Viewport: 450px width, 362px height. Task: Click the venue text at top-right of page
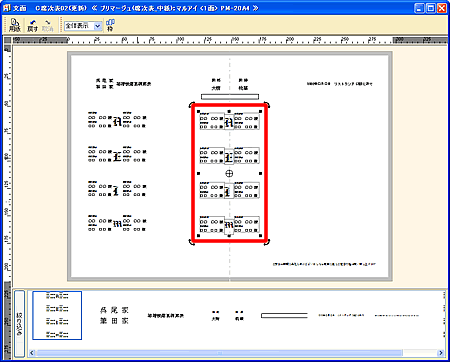coord(340,84)
